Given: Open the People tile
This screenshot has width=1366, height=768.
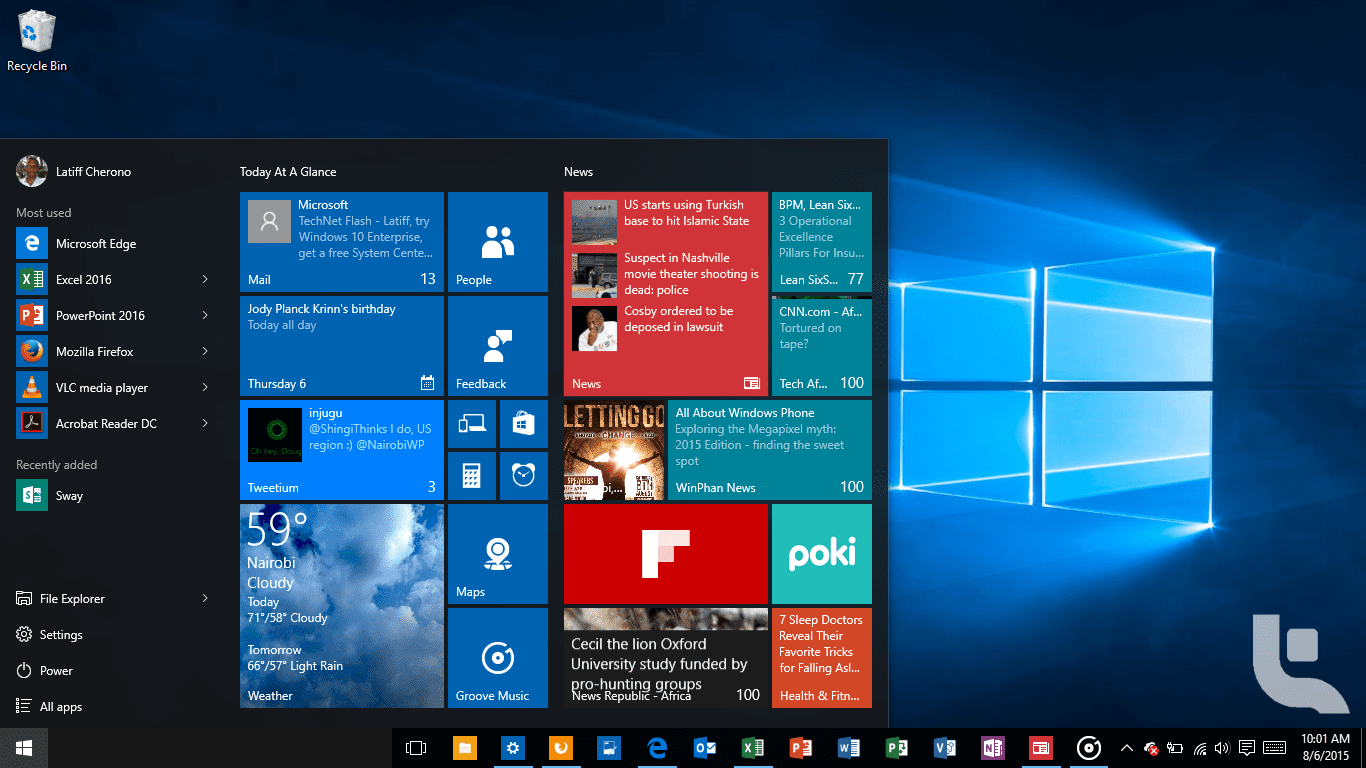Looking at the screenshot, I should [x=498, y=242].
